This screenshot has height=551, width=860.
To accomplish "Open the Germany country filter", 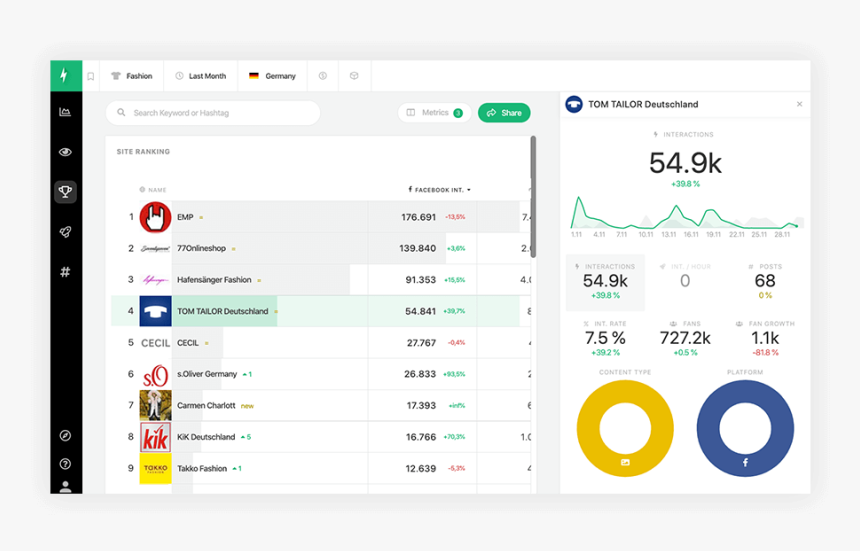I will pos(273,76).
